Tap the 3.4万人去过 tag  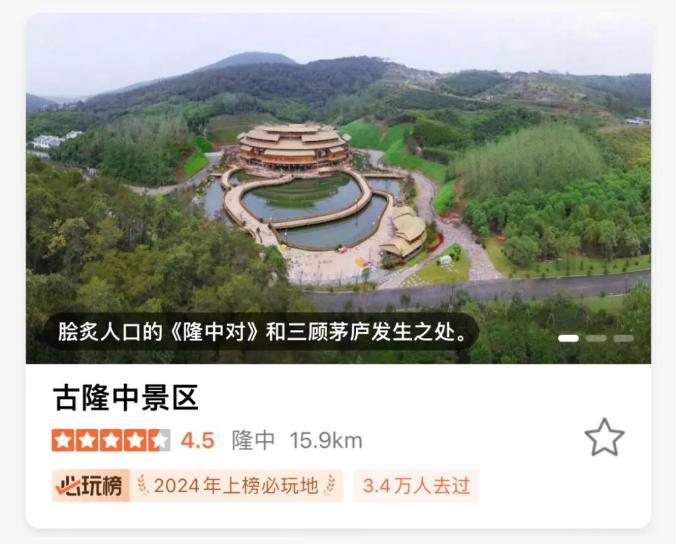(x=416, y=486)
